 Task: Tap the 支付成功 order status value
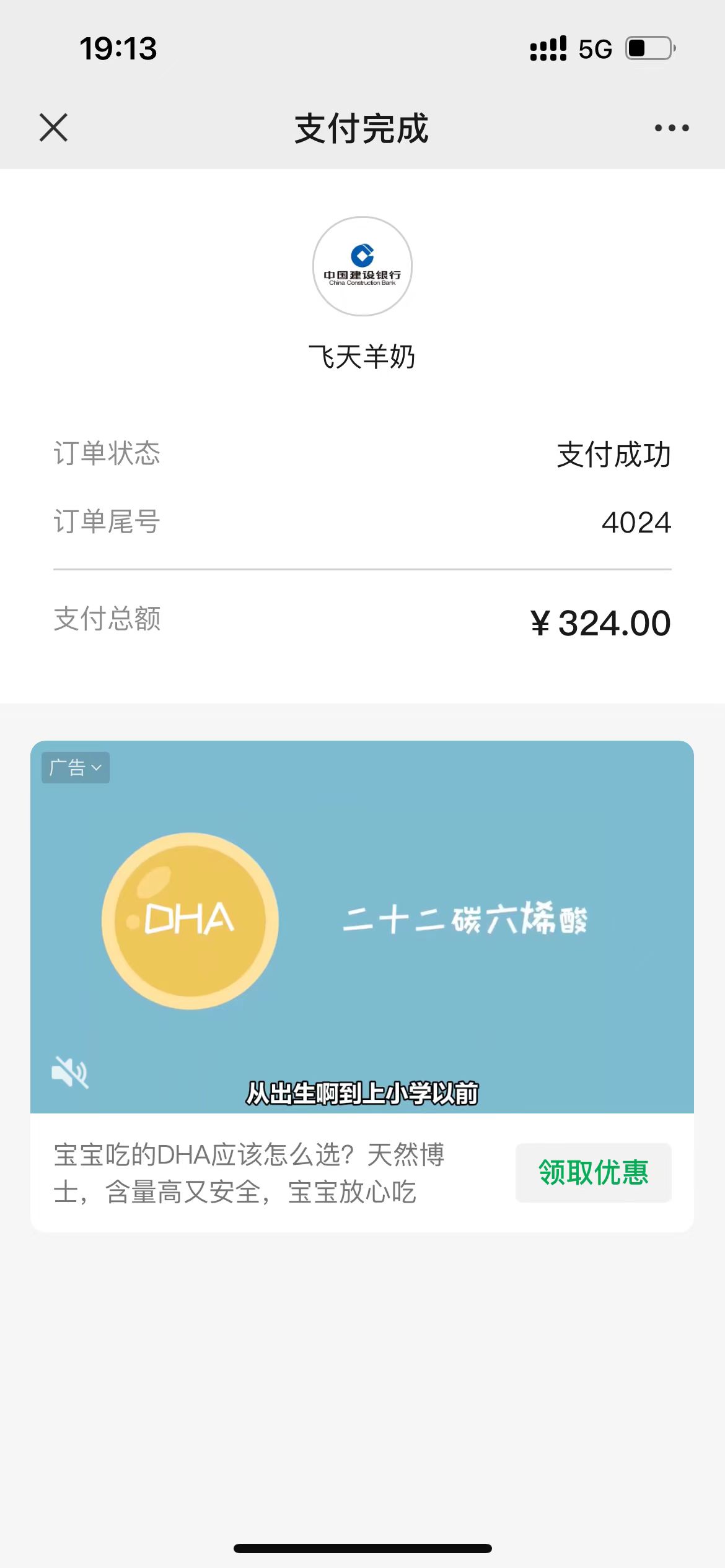(613, 455)
